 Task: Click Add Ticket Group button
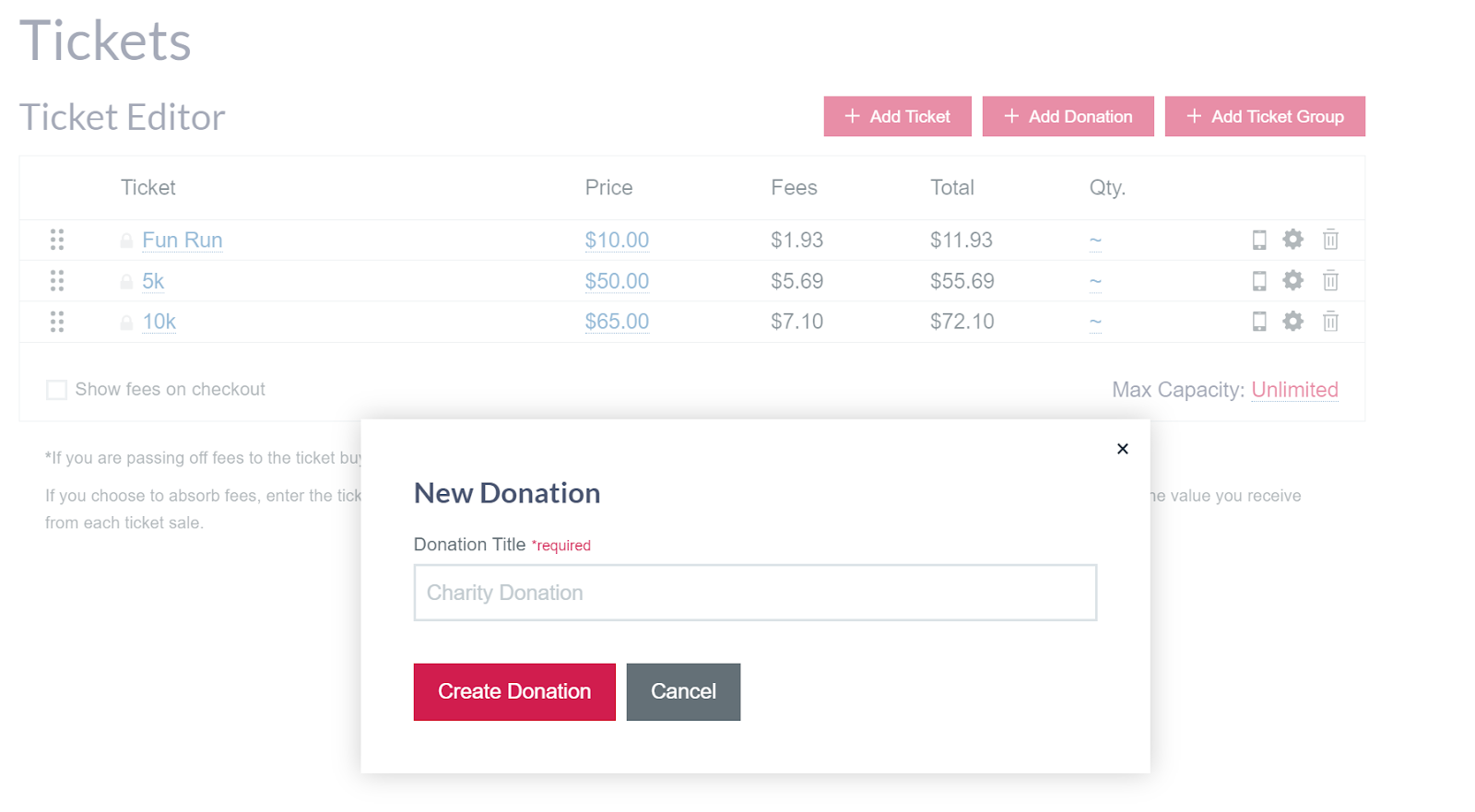[1265, 116]
